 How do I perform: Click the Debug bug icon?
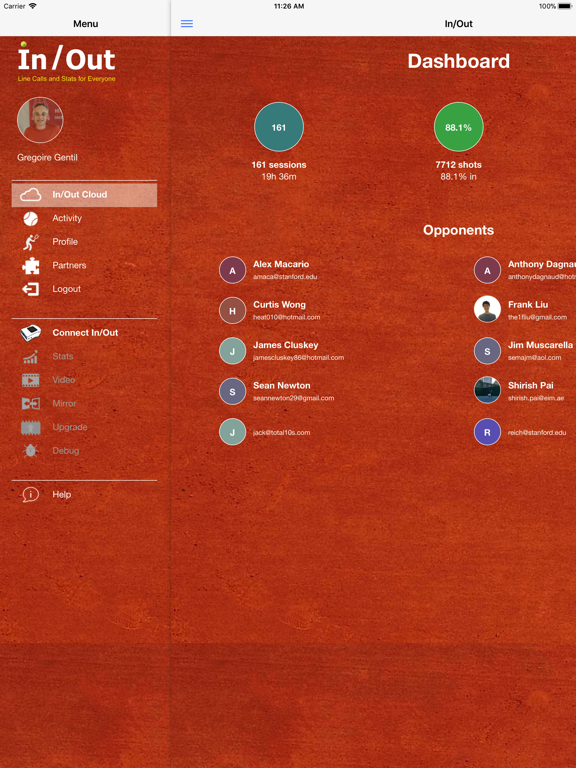(x=30, y=451)
